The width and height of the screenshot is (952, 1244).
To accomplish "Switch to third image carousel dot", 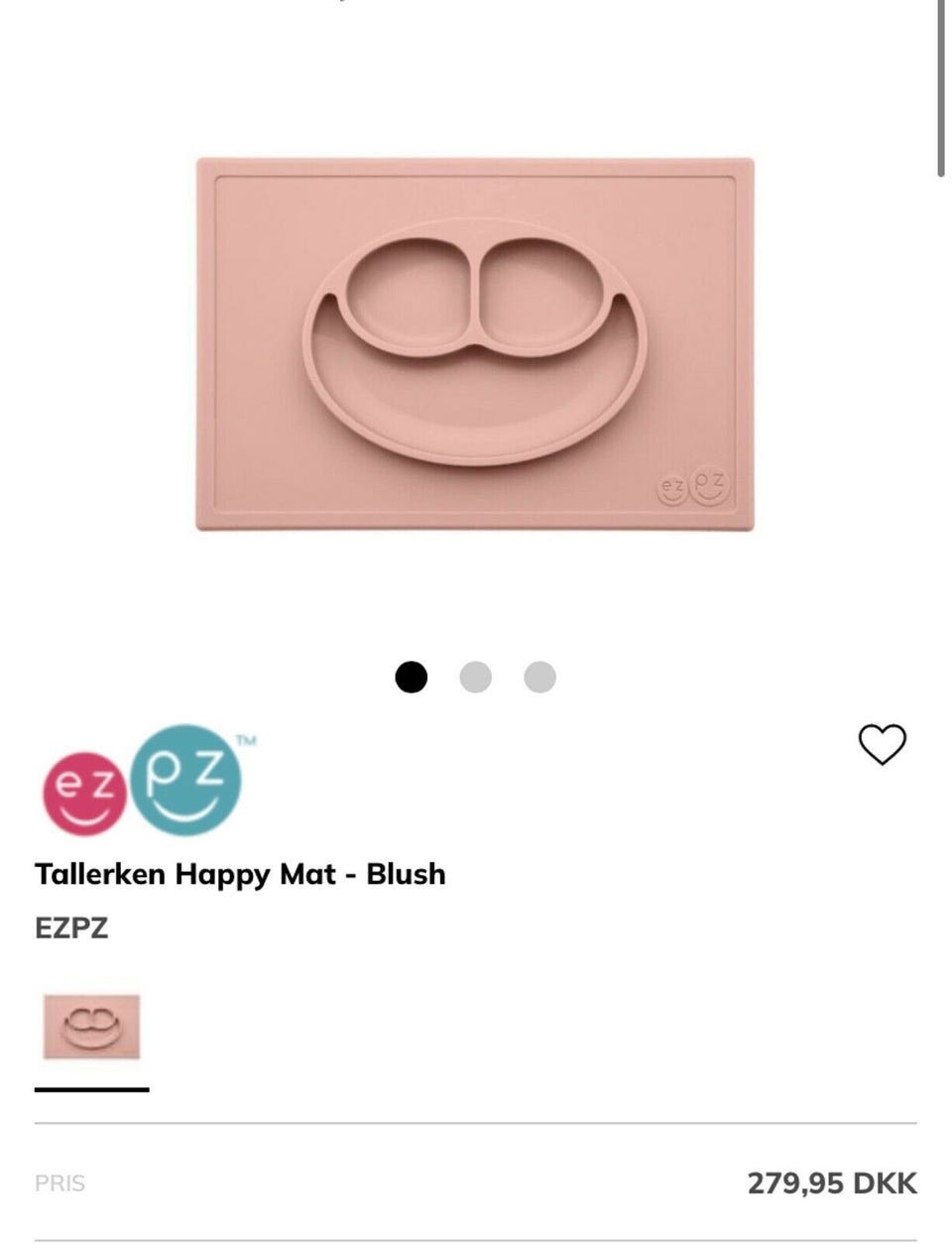I will pyautogui.click(x=539, y=677).
